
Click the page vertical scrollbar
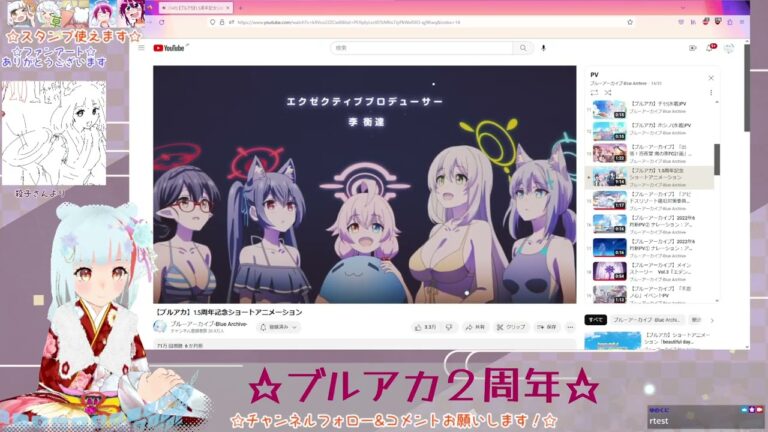click(746, 88)
